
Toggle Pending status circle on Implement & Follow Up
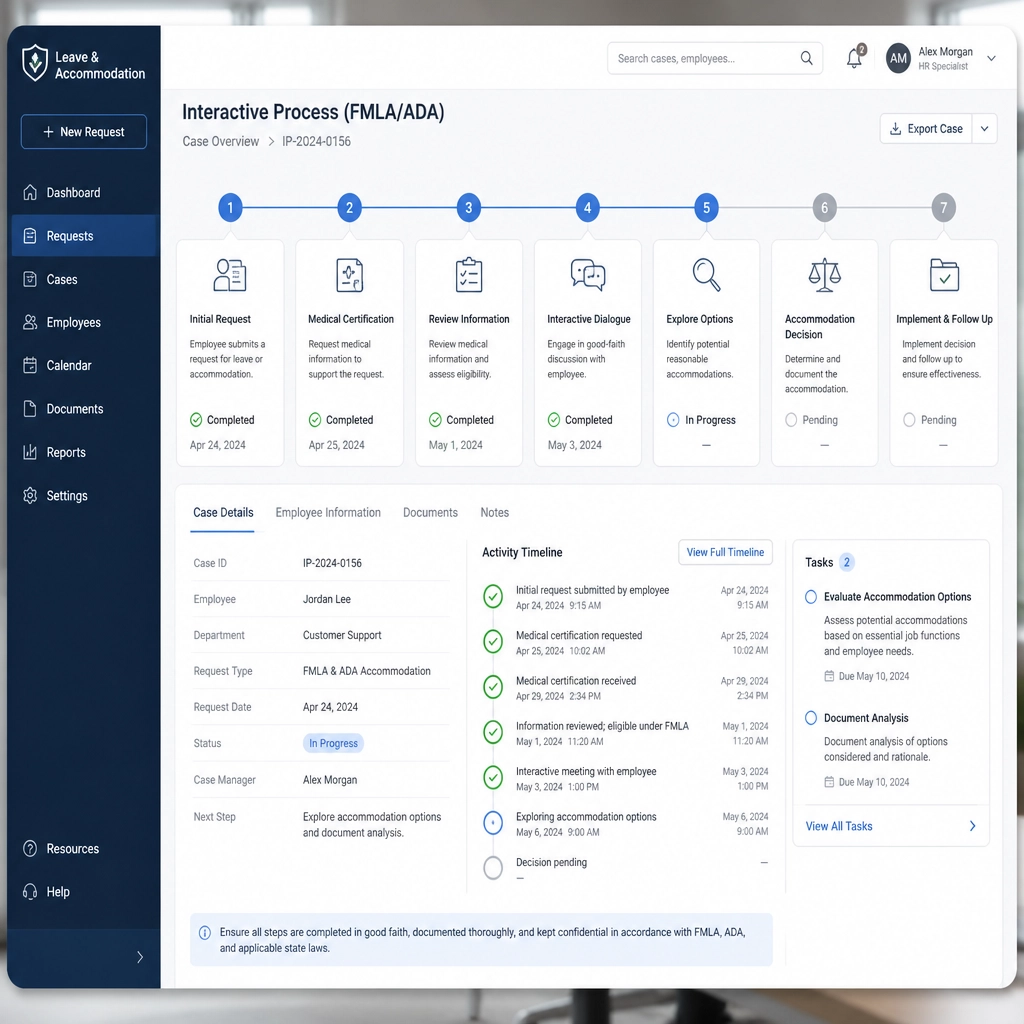[909, 420]
